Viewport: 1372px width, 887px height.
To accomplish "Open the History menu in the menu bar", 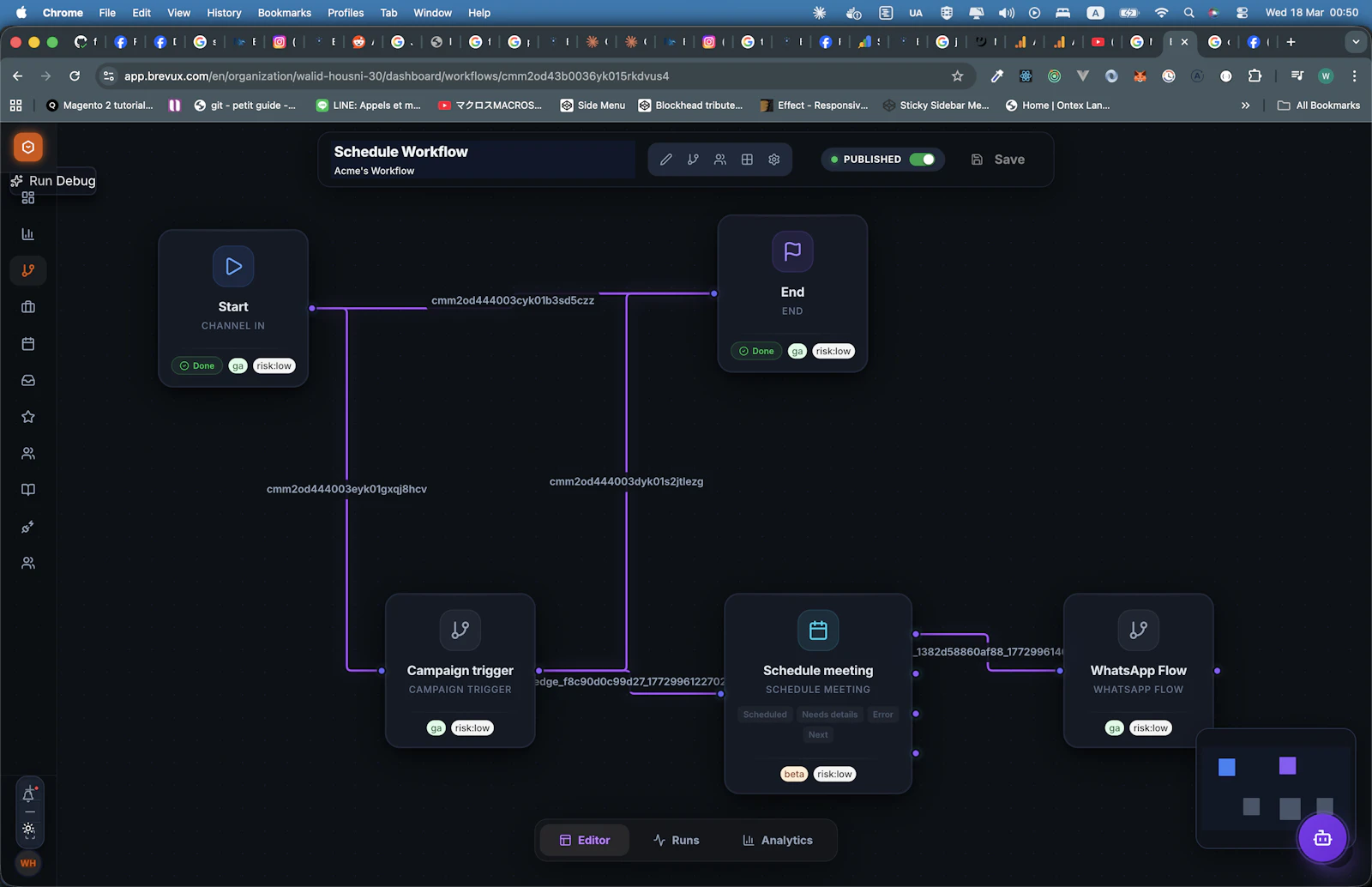I will click(x=223, y=12).
